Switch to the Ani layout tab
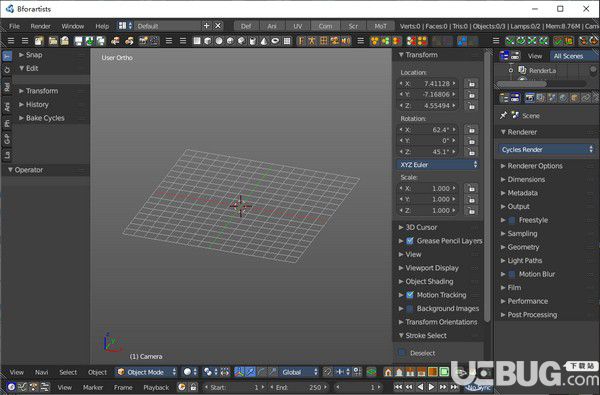This screenshot has width=600, height=395. [272, 26]
